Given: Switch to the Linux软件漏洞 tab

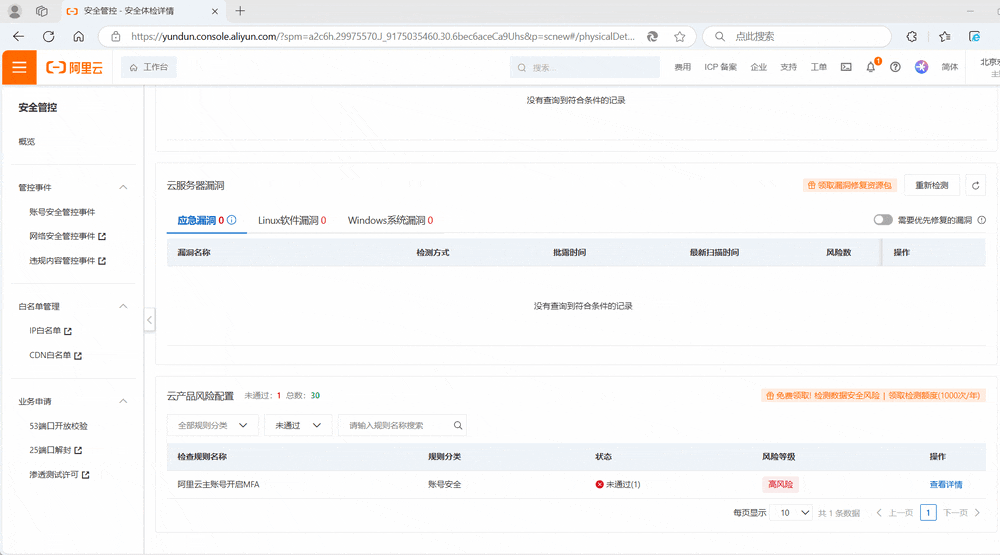Looking at the screenshot, I should point(292,220).
